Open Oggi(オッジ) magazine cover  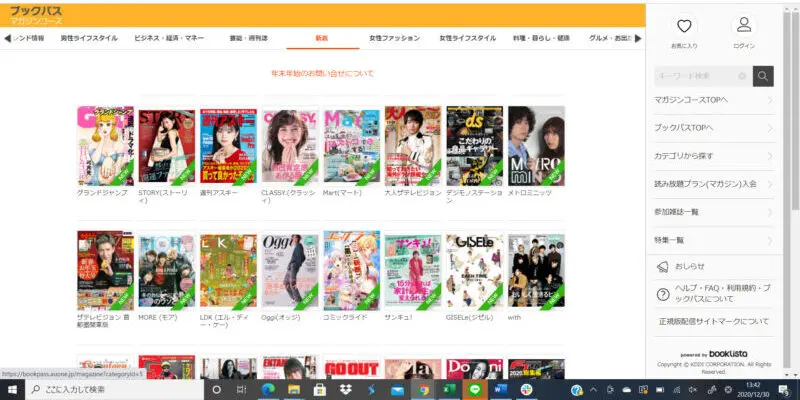(x=290, y=270)
